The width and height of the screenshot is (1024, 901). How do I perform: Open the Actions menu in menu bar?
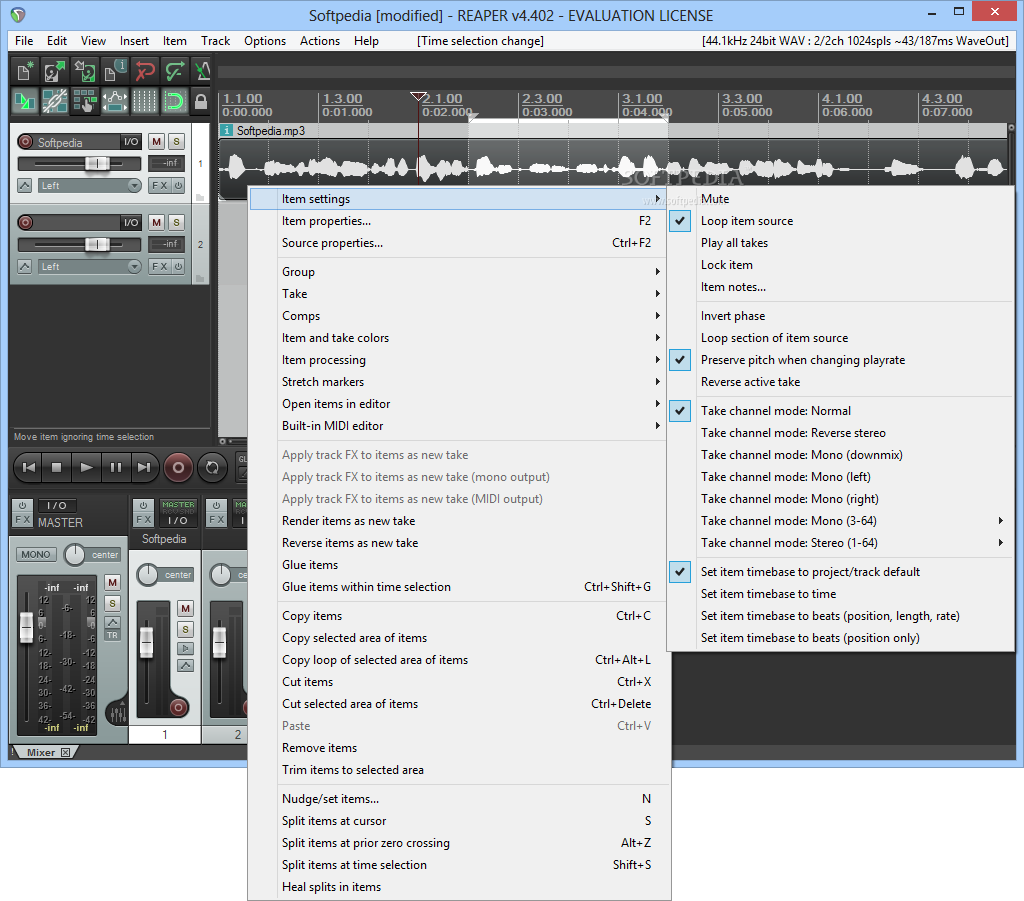[320, 40]
